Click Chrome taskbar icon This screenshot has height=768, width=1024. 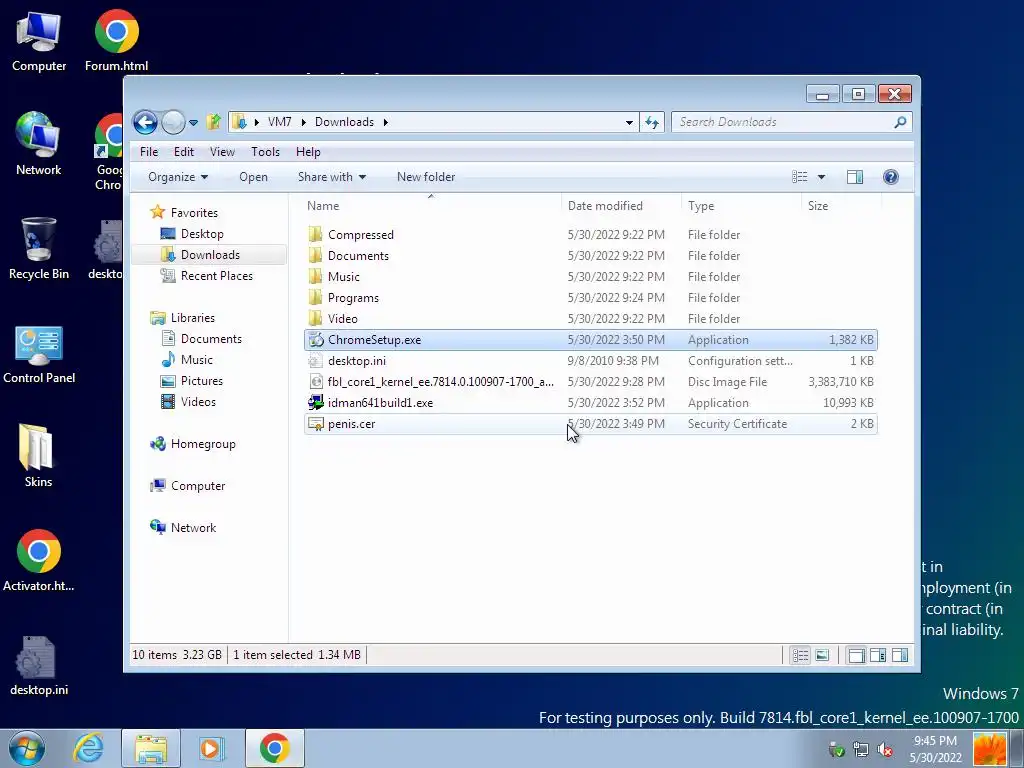274,748
